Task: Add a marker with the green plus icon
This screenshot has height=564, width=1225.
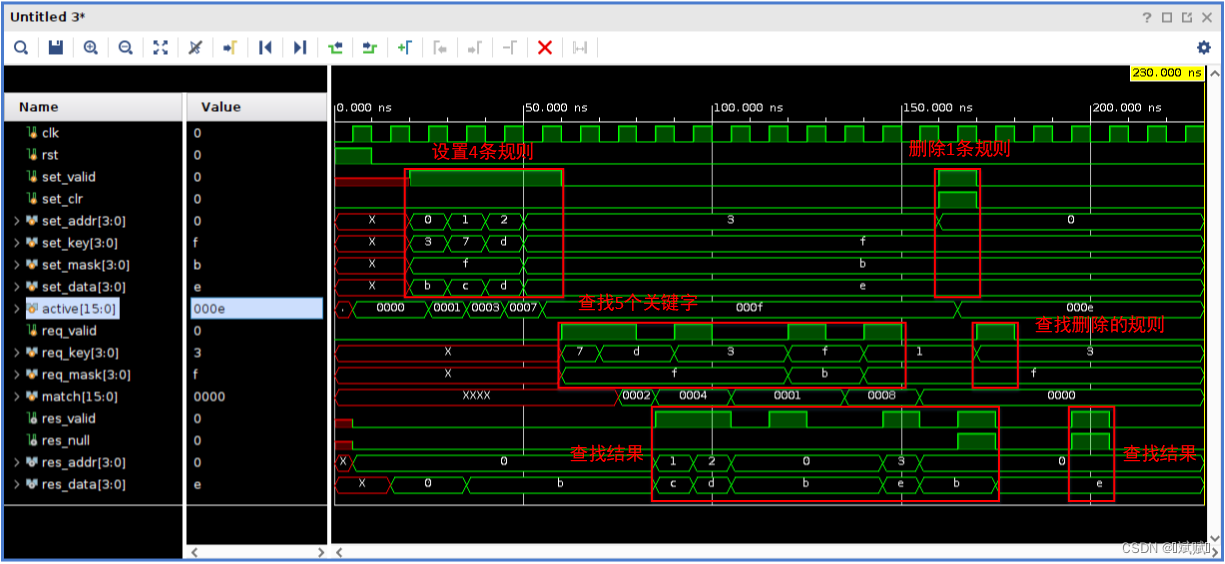Action: [x=404, y=47]
